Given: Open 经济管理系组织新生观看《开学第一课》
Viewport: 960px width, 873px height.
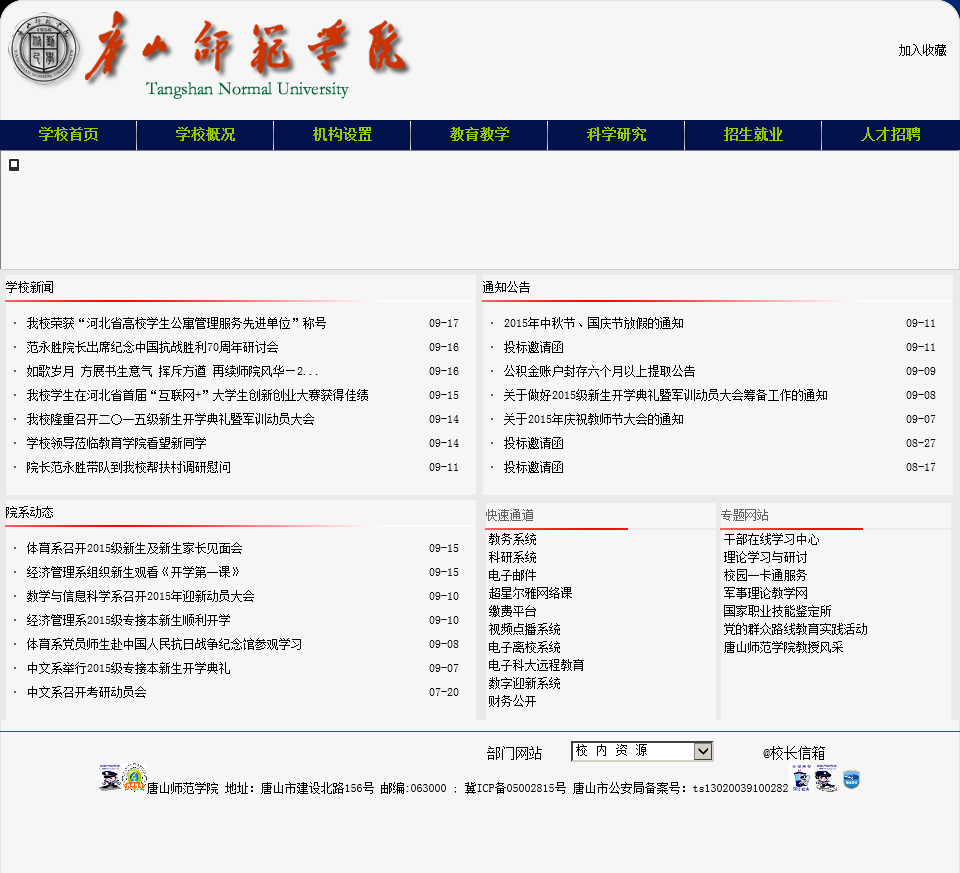Looking at the screenshot, I should (133, 572).
